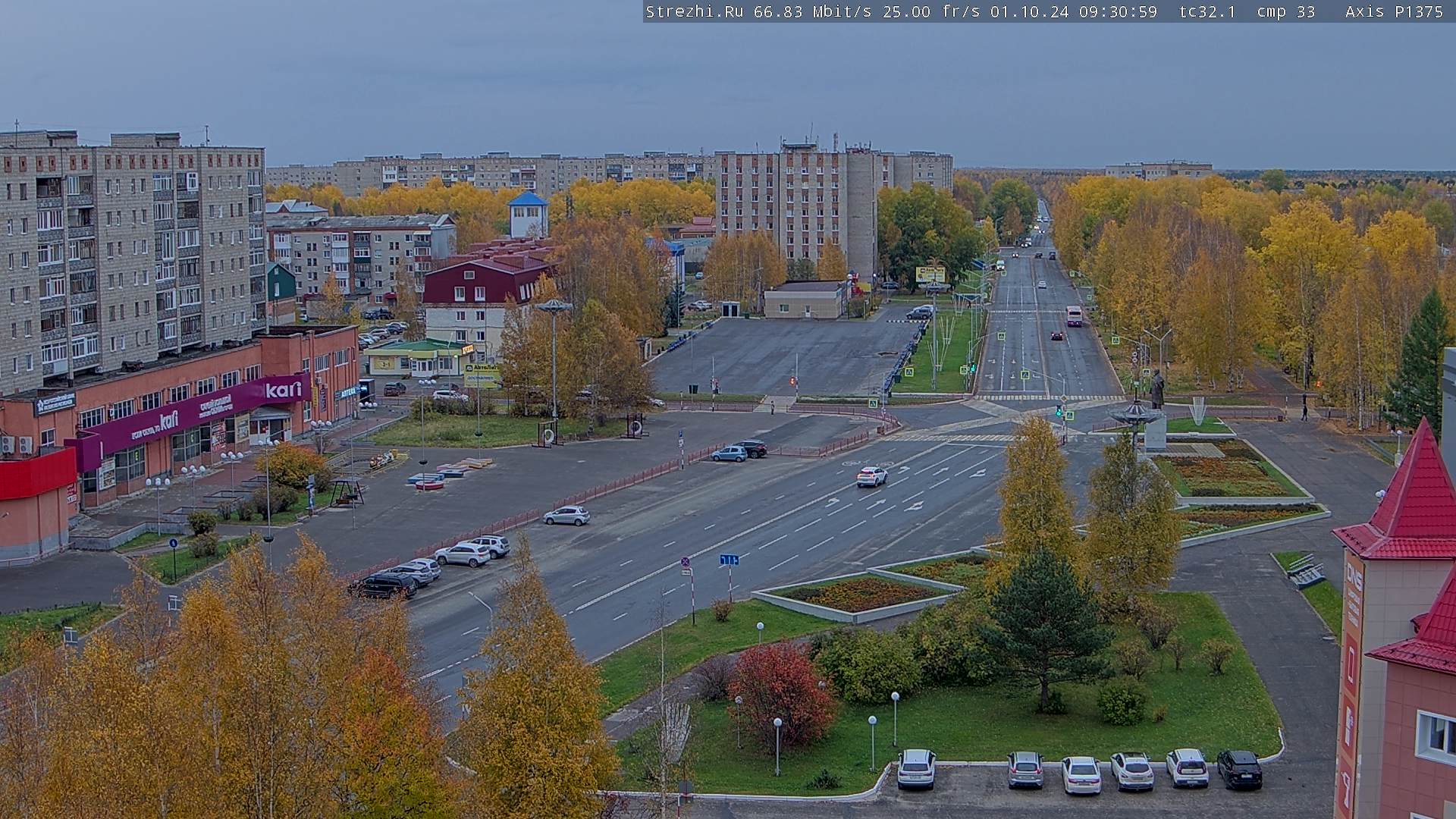
Task: Click the 25.00 fr/s frame rate value
Action: pos(931,11)
